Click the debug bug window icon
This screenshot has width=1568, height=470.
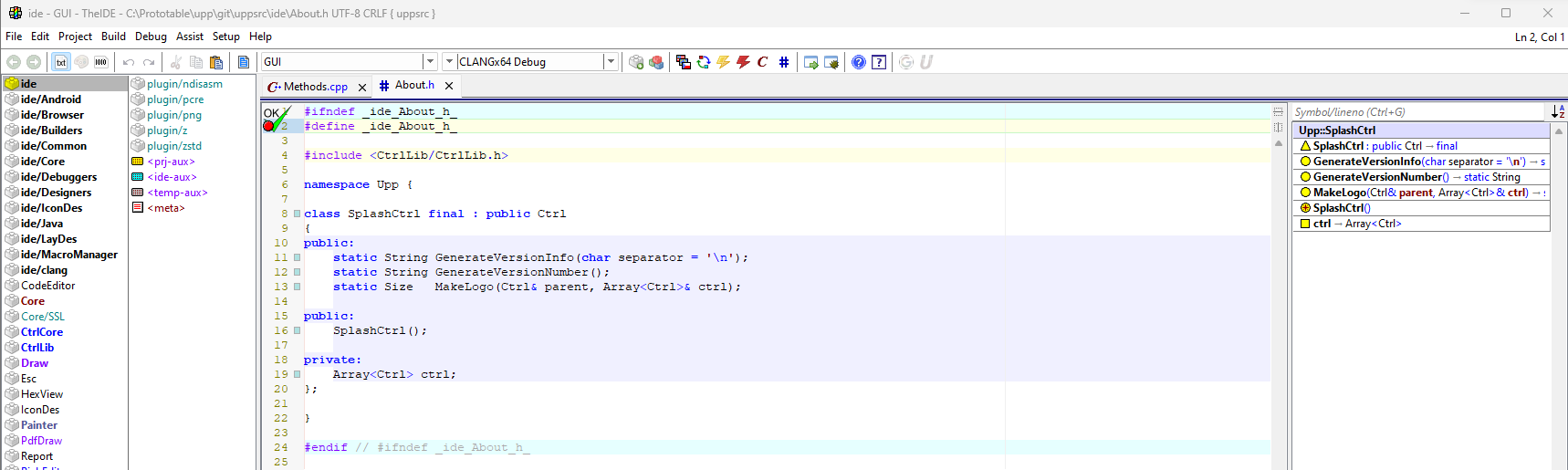pos(831,62)
